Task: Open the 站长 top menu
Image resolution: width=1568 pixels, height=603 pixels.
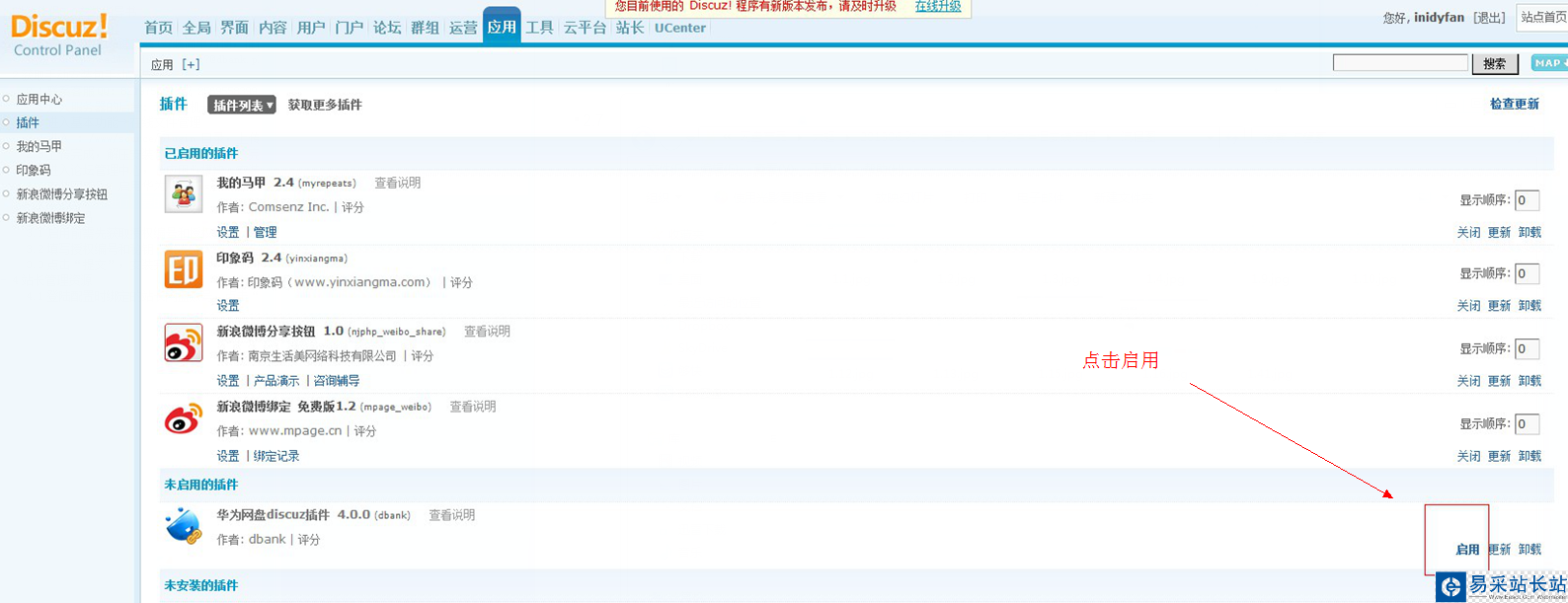Action: 630,28
